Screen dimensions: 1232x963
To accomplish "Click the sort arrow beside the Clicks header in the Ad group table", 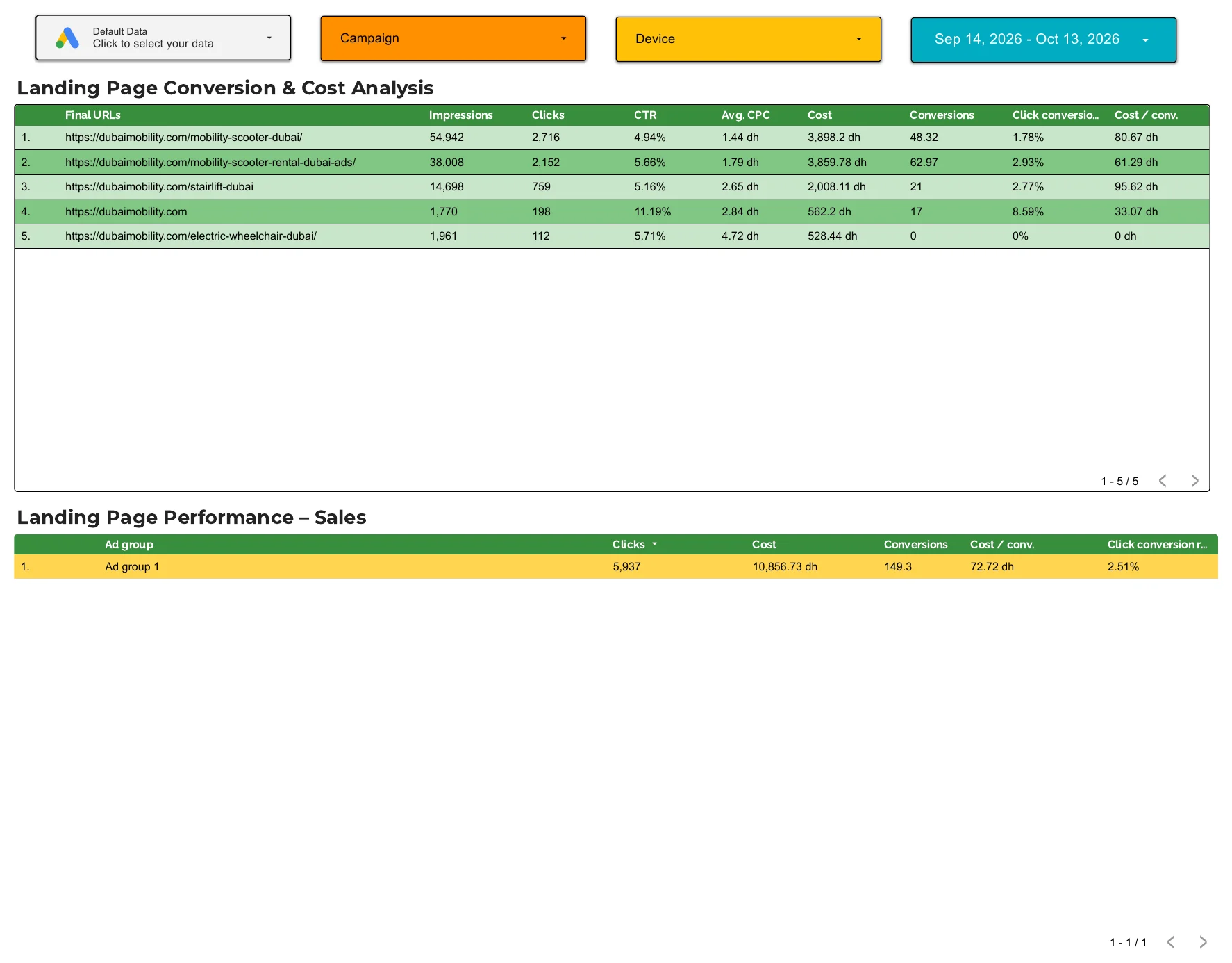I will [654, 544].
